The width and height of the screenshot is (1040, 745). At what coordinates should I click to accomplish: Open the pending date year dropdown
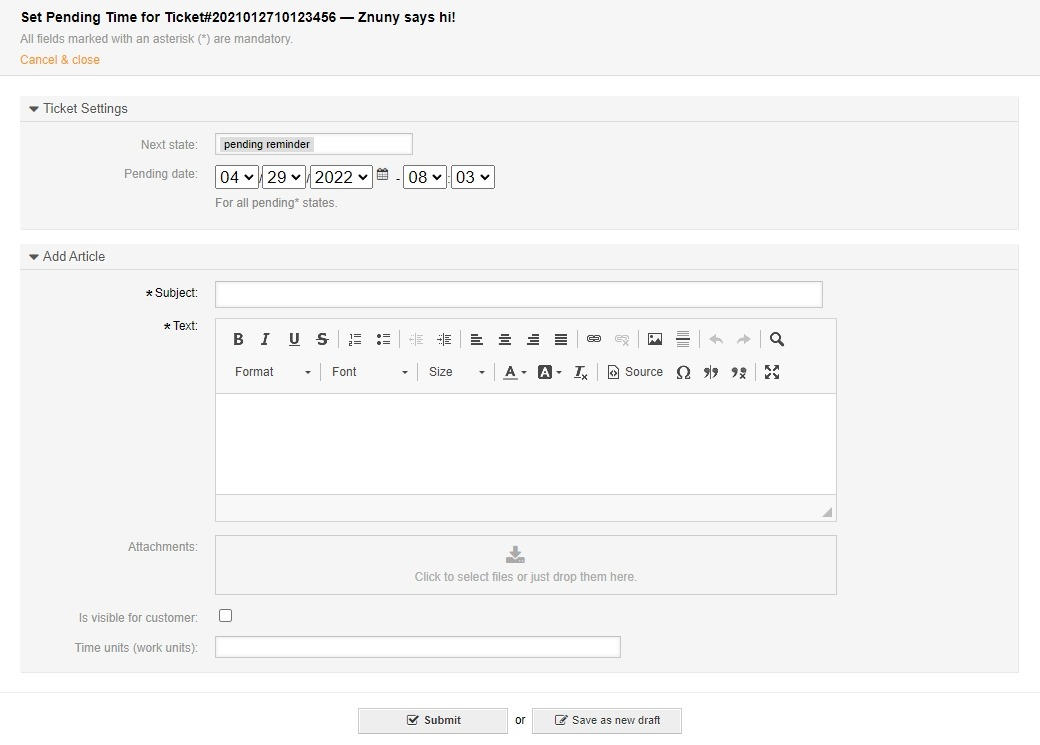(341, 177)
